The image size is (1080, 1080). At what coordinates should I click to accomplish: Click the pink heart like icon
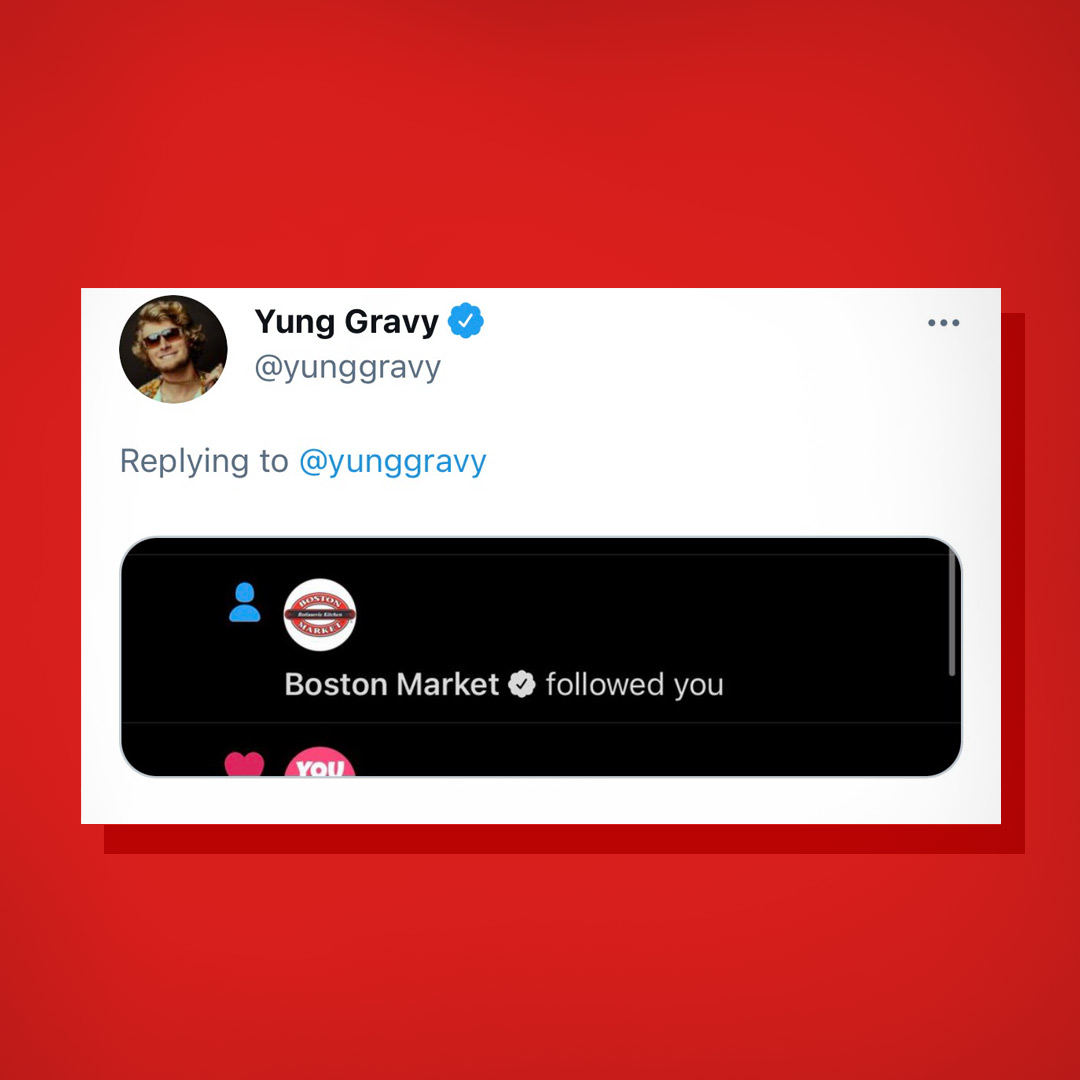tap(245, 764)
